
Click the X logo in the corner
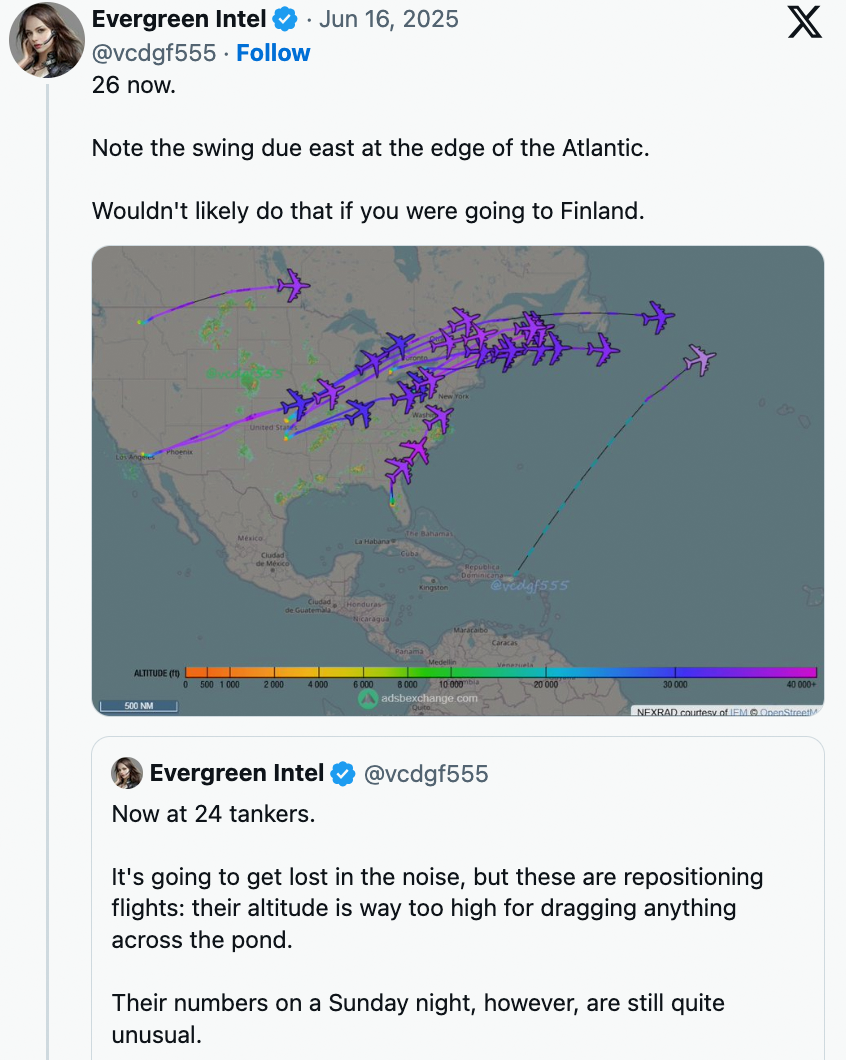pos(804,22)
